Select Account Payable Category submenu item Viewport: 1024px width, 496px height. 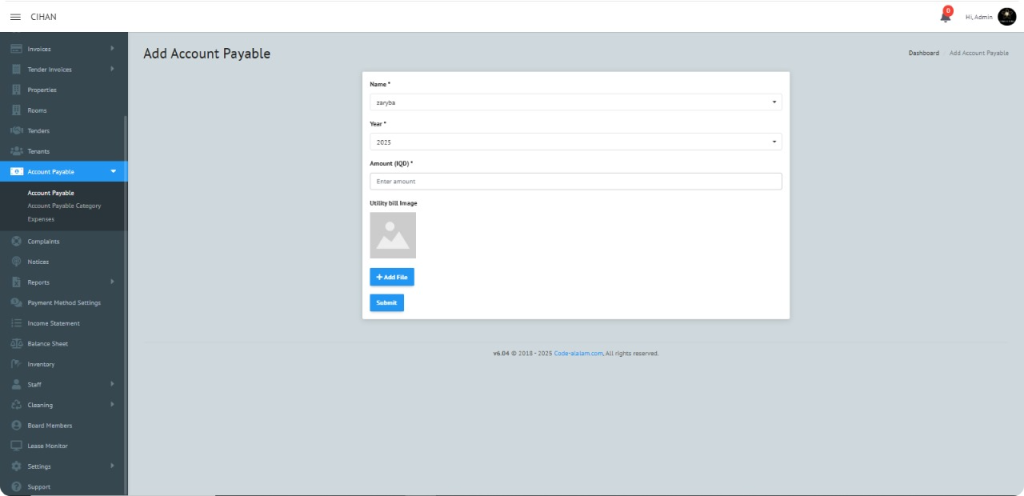64,206
